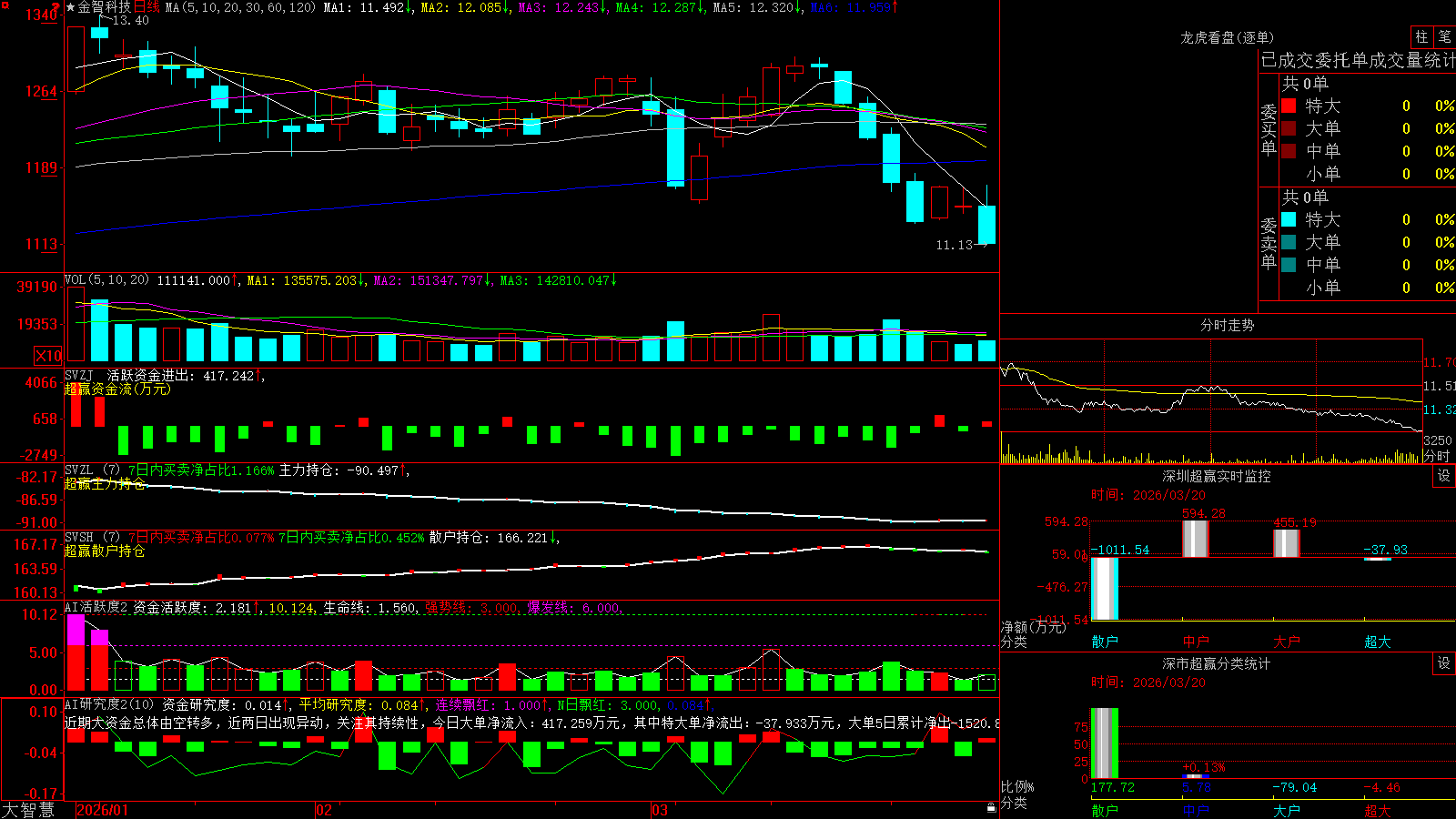Click the 02 month marker on timeline
Viewport: 1456px width, 819px height.
323,810
